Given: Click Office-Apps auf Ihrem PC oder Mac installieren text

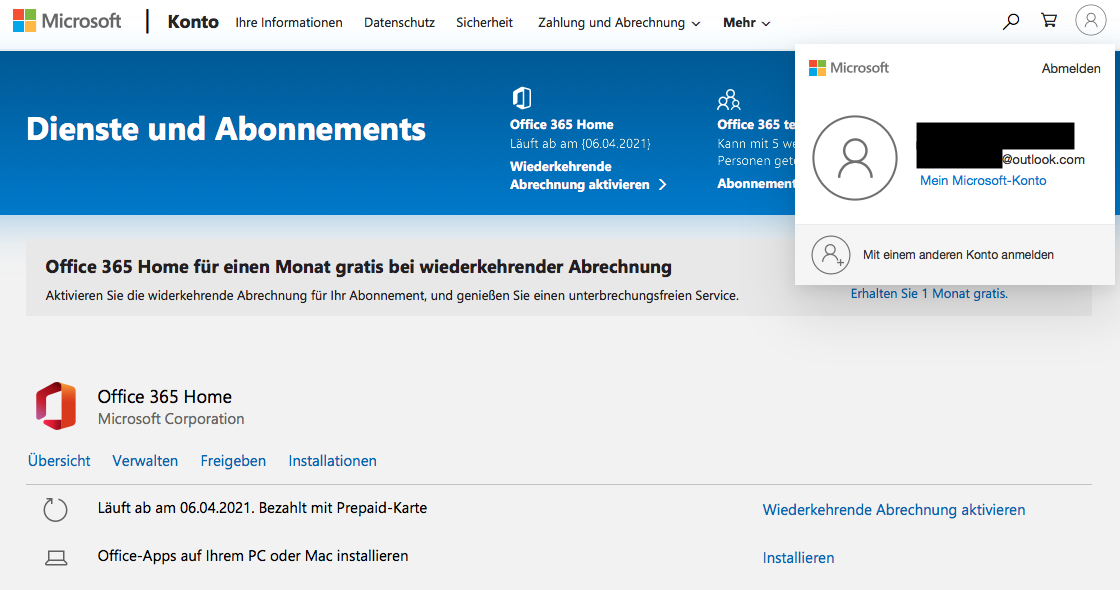Looking at the screenshot, I should [253, 556].
